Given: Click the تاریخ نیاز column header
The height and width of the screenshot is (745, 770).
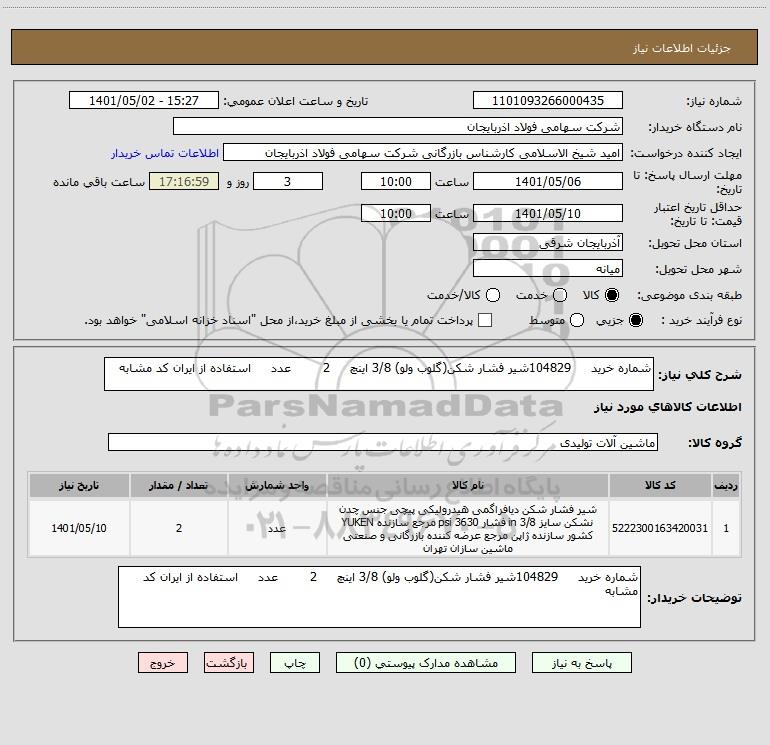Looking at the screenshot, I should [79, 485].
